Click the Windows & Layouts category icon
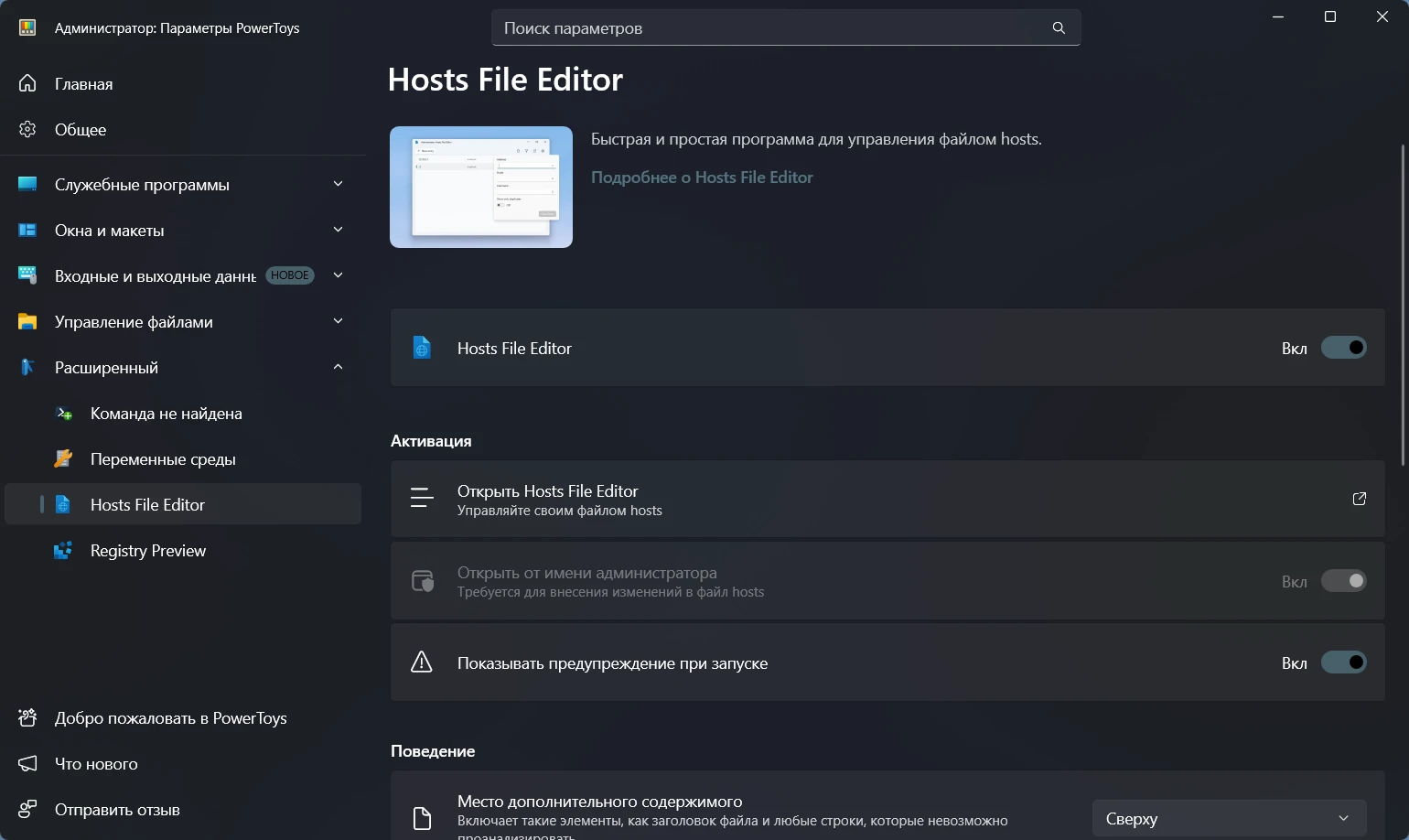 click(x=27, y=230)
